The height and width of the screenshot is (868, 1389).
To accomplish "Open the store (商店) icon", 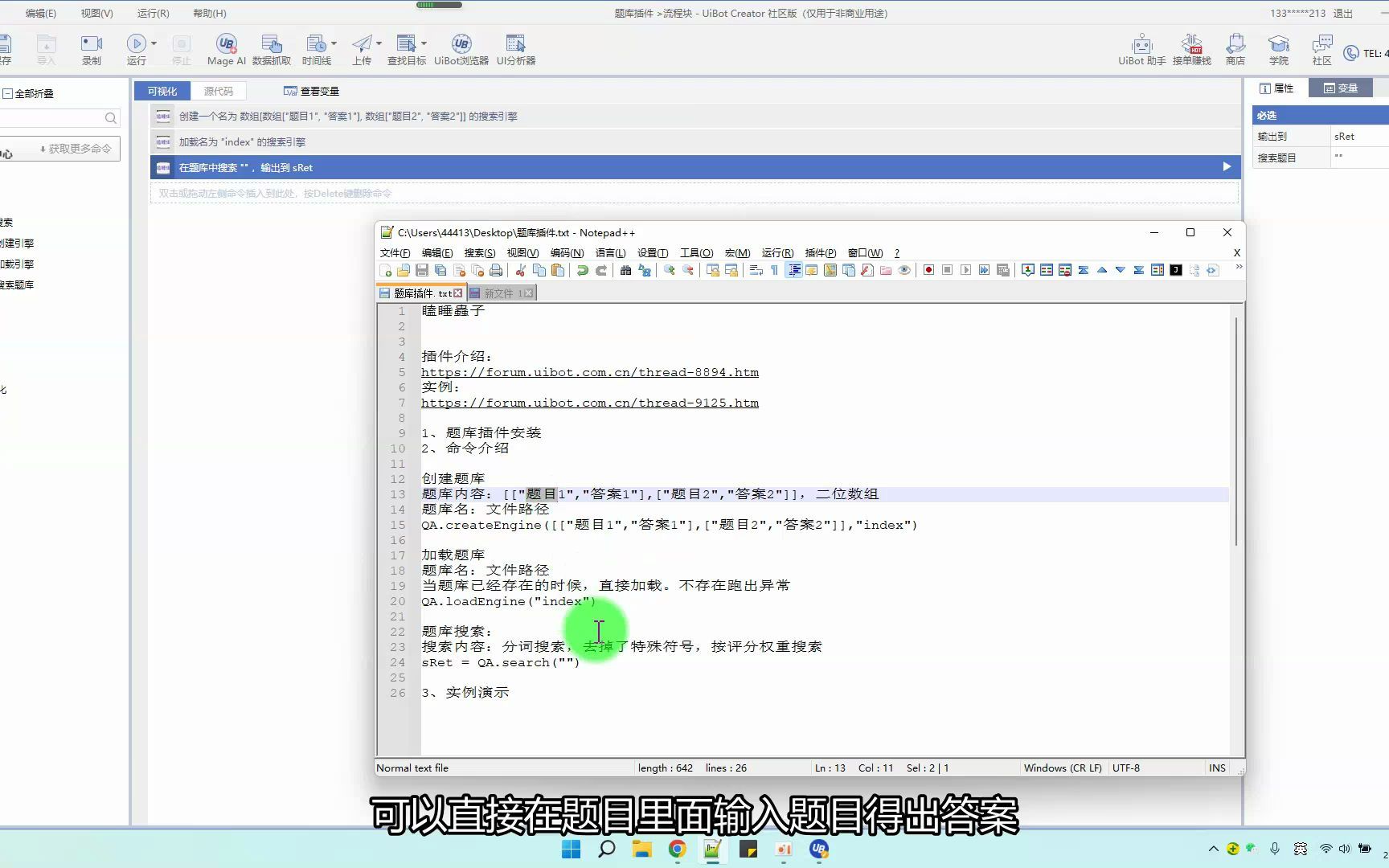I will click(x=1235, y=50).
